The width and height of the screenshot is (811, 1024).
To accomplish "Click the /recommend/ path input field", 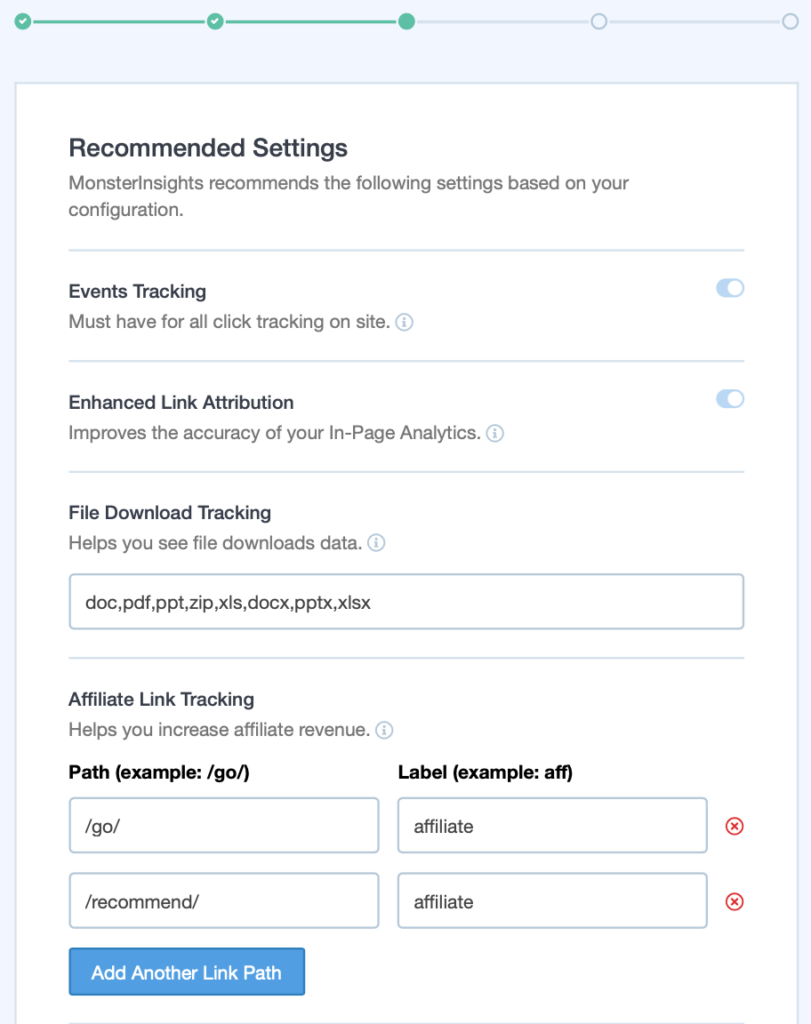I will pos(224,901).
